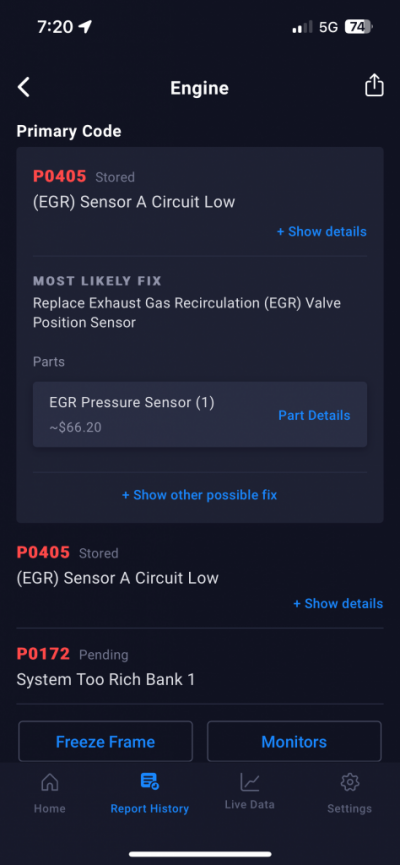Tap the Report History document icon

(150, 781)
